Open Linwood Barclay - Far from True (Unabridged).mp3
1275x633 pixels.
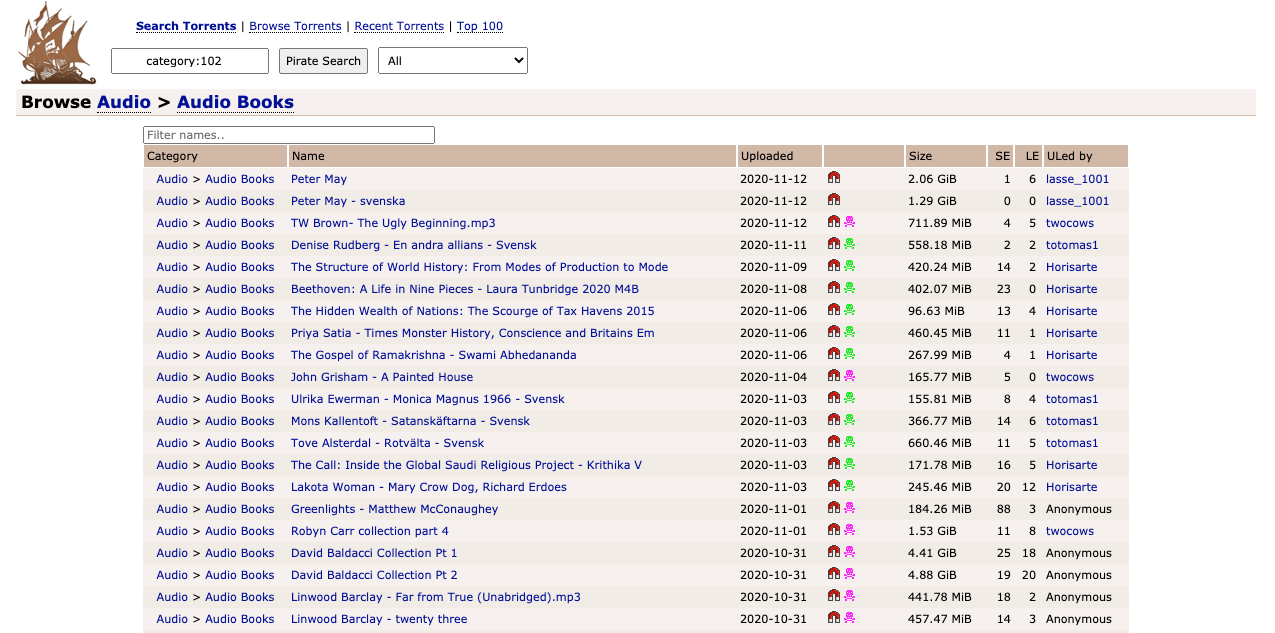point(436,597)
